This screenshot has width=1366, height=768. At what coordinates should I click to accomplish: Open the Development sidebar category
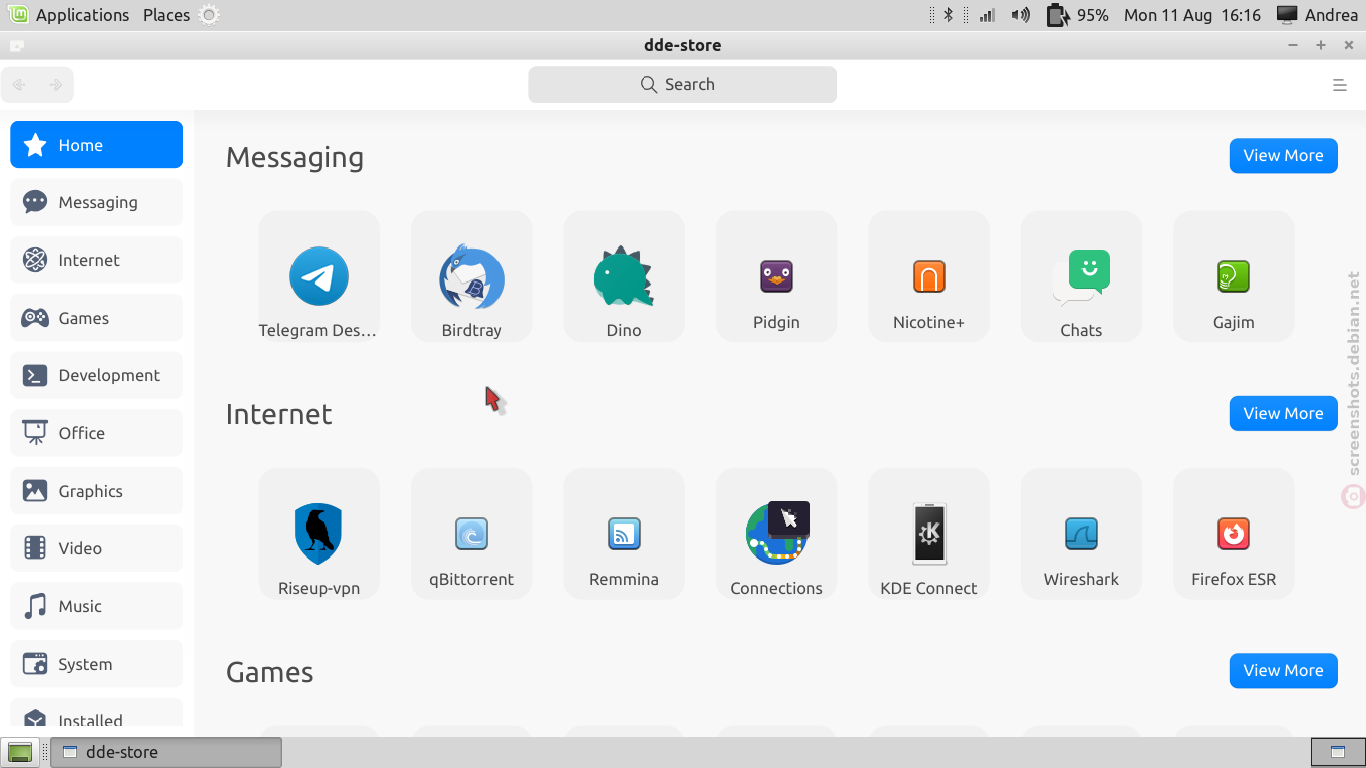(x=97, y=375)
